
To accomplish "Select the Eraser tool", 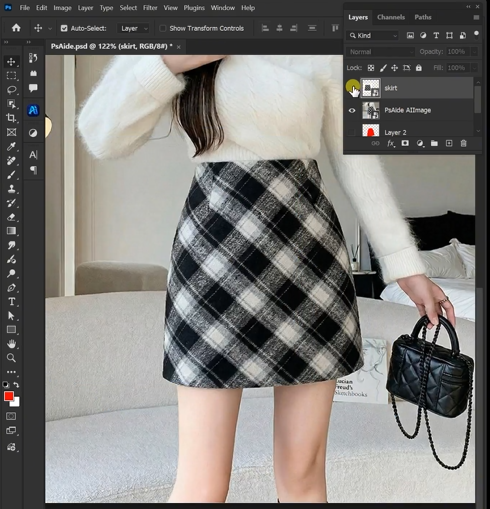I will [x=11, y=217].
